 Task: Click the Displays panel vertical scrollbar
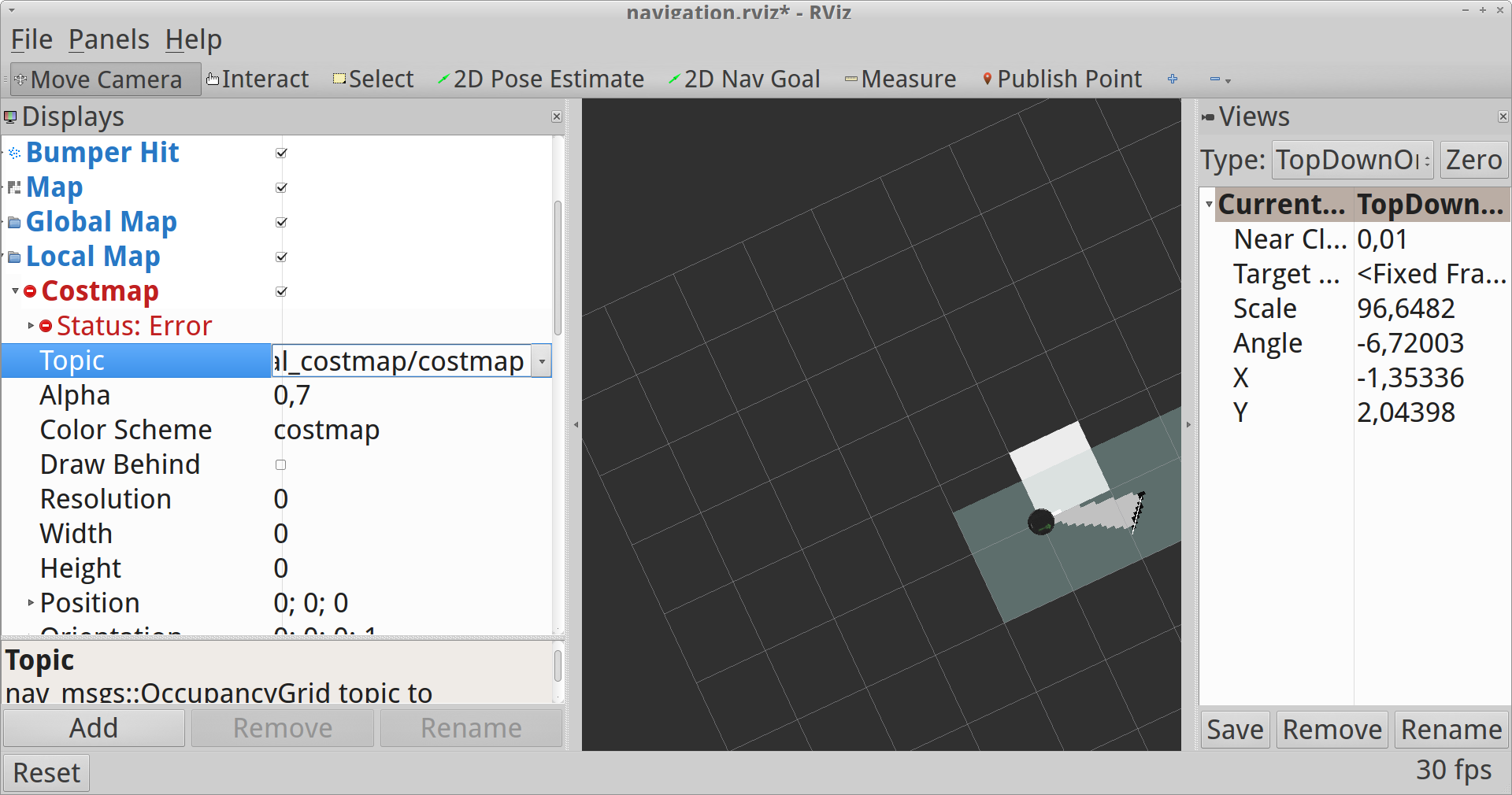click(558, 268)
